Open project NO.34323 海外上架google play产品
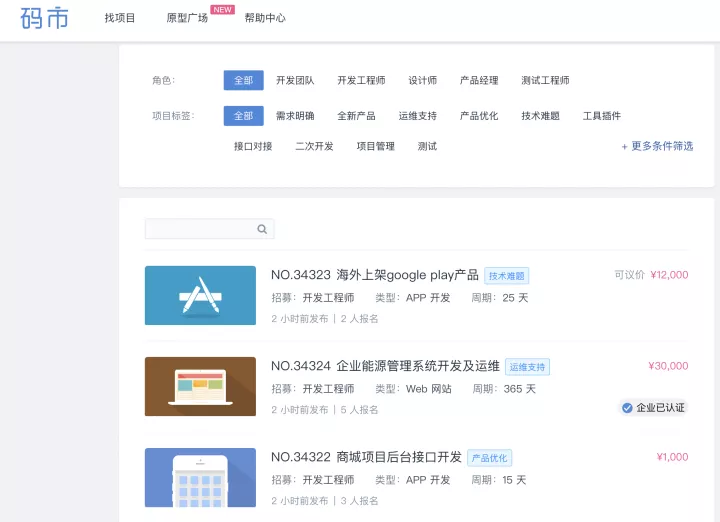 pos(375,275)
